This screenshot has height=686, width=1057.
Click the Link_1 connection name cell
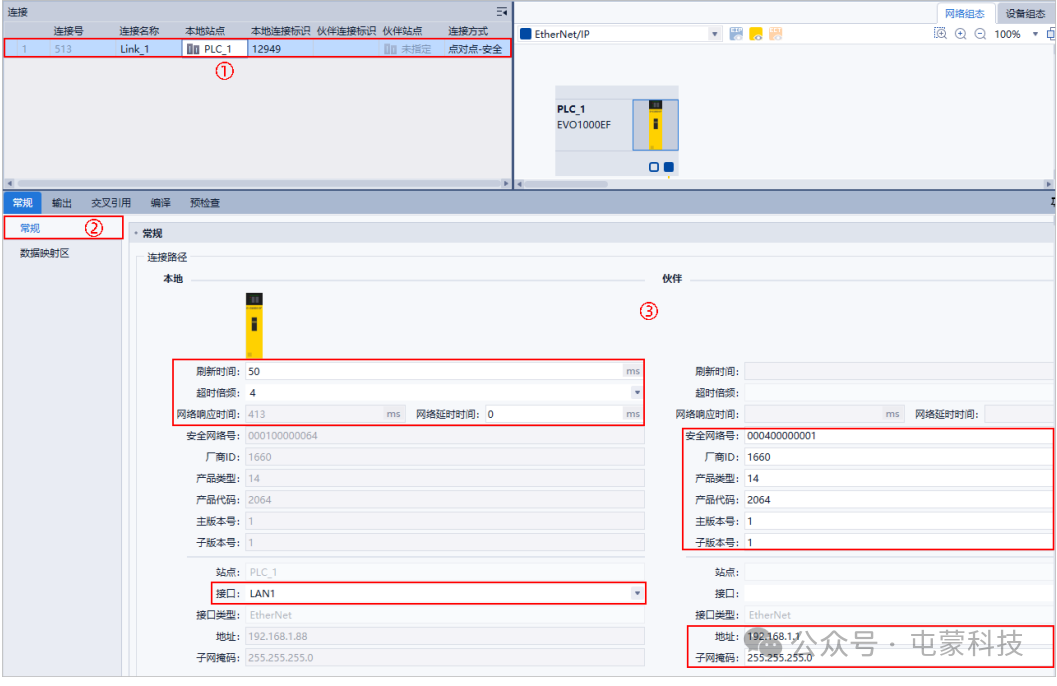(148, 49)
